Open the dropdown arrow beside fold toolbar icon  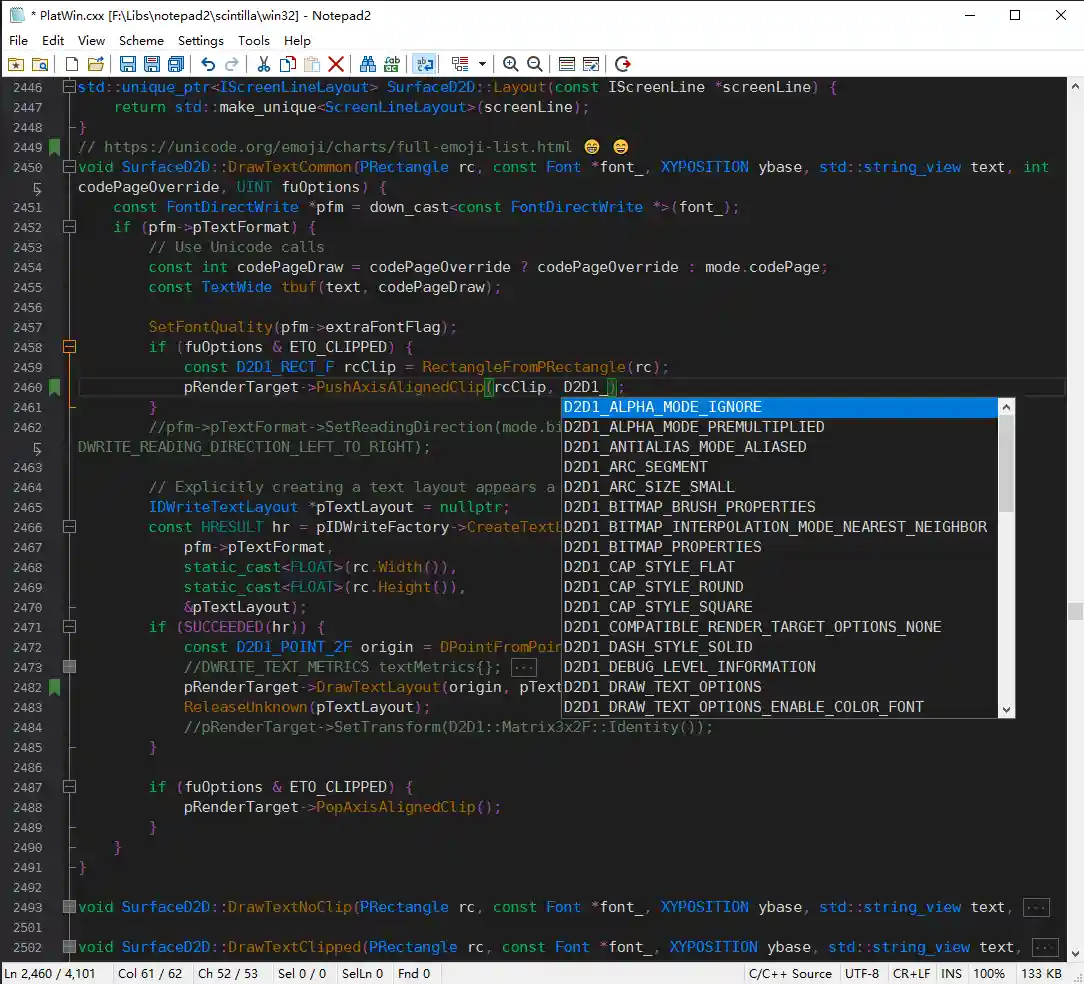pos(482,64)
